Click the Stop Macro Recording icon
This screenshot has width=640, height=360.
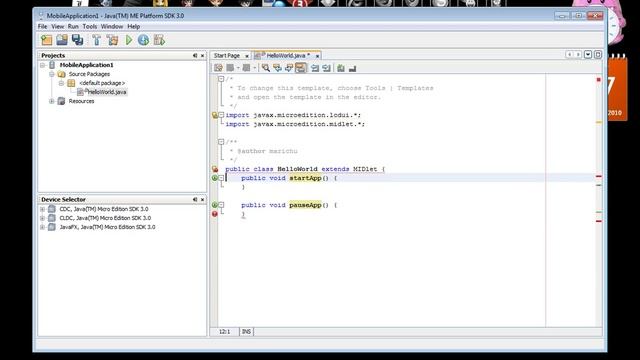352,68
